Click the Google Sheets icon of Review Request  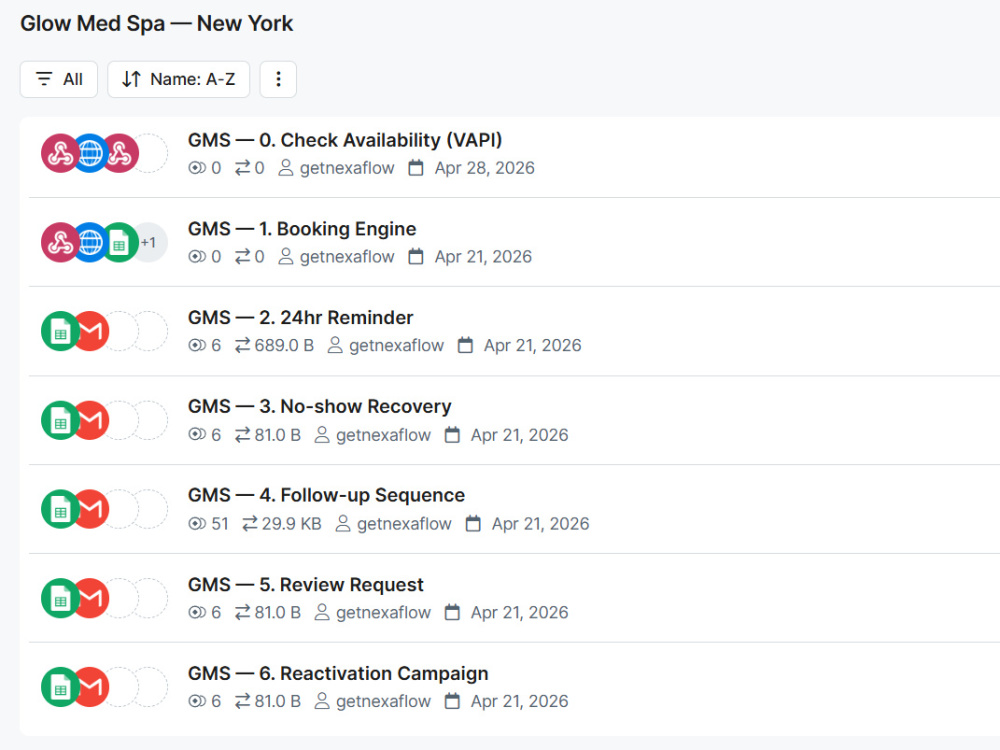coord(61,598)
